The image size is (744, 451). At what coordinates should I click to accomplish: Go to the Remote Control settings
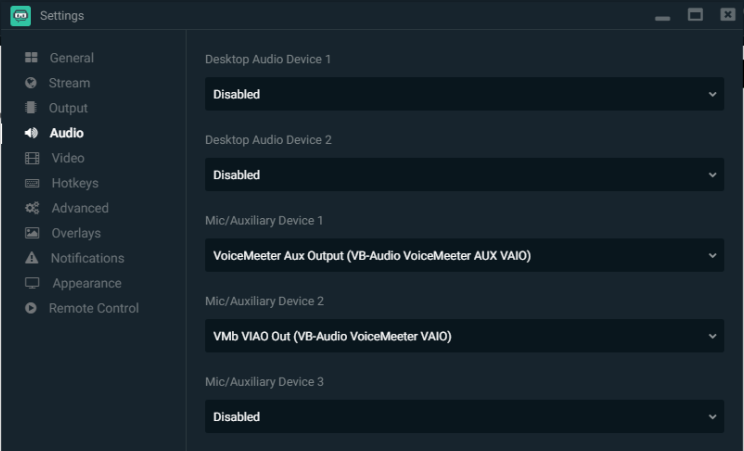pyautogui.click(x=94, y=308)
